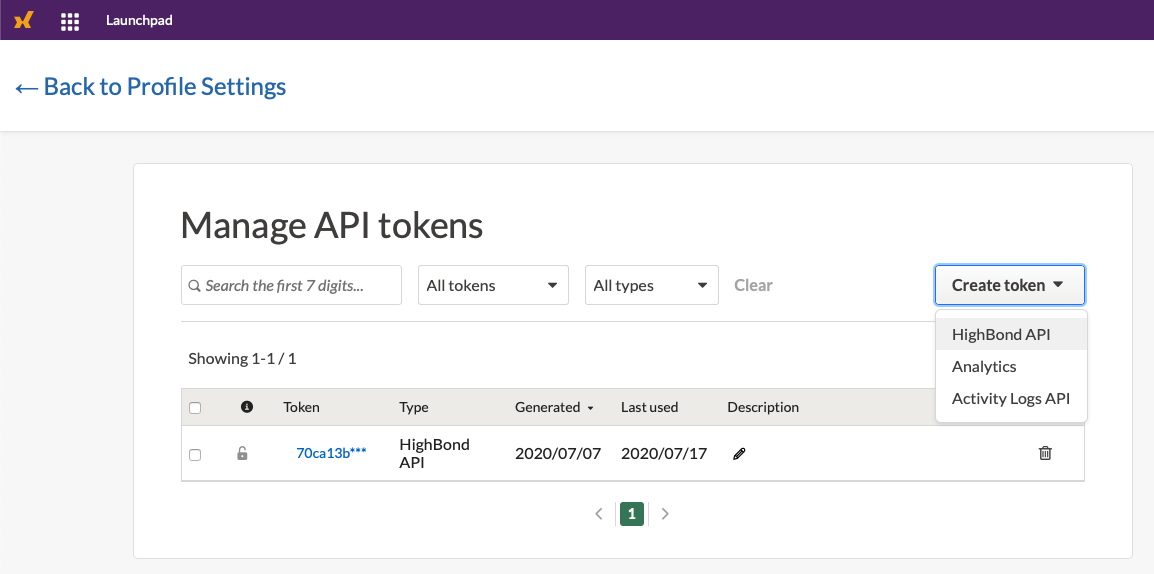This screenshot has height=574, width=1154.
Task: Edit token description with pencil icon
Action: (x=739, y=454)
